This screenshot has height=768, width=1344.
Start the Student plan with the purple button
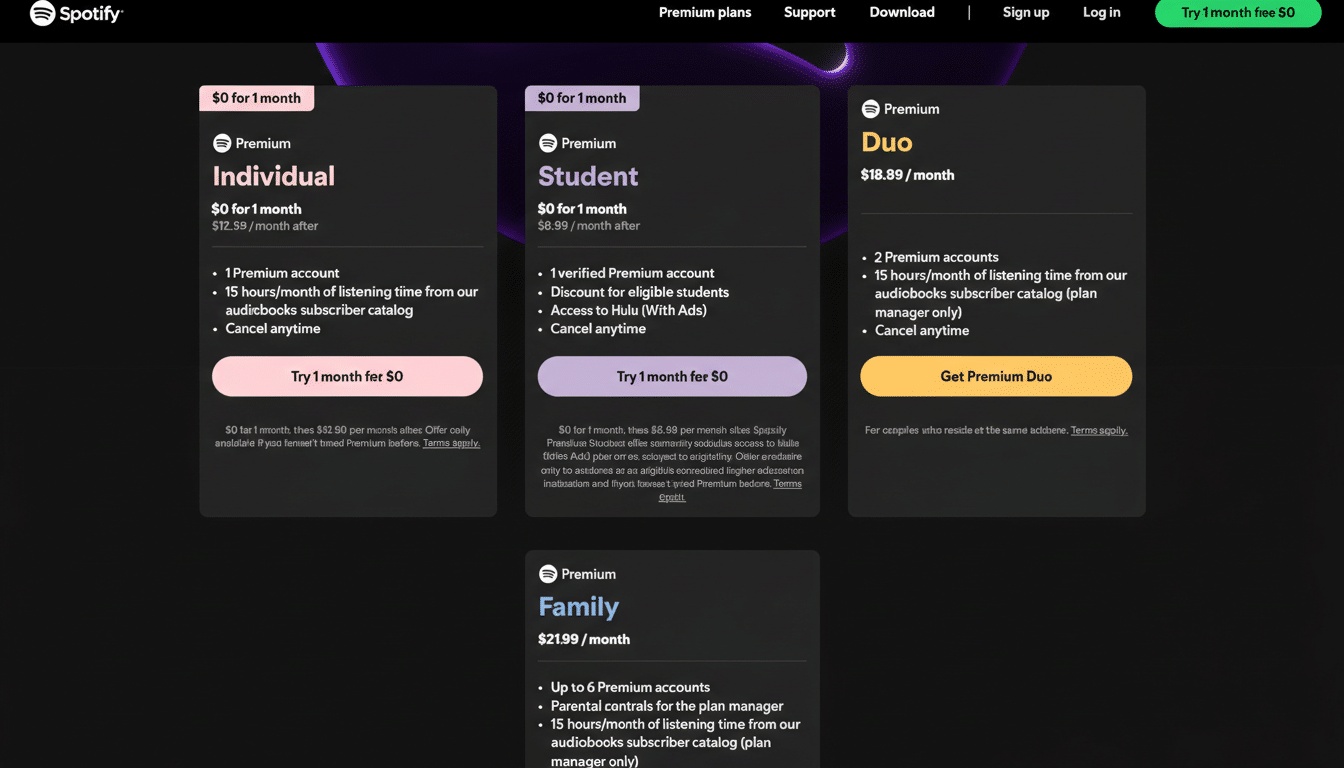point(672,377)
